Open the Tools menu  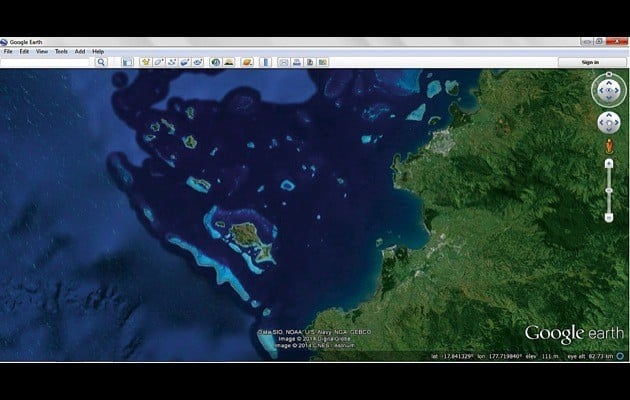(x=61, y=51)
